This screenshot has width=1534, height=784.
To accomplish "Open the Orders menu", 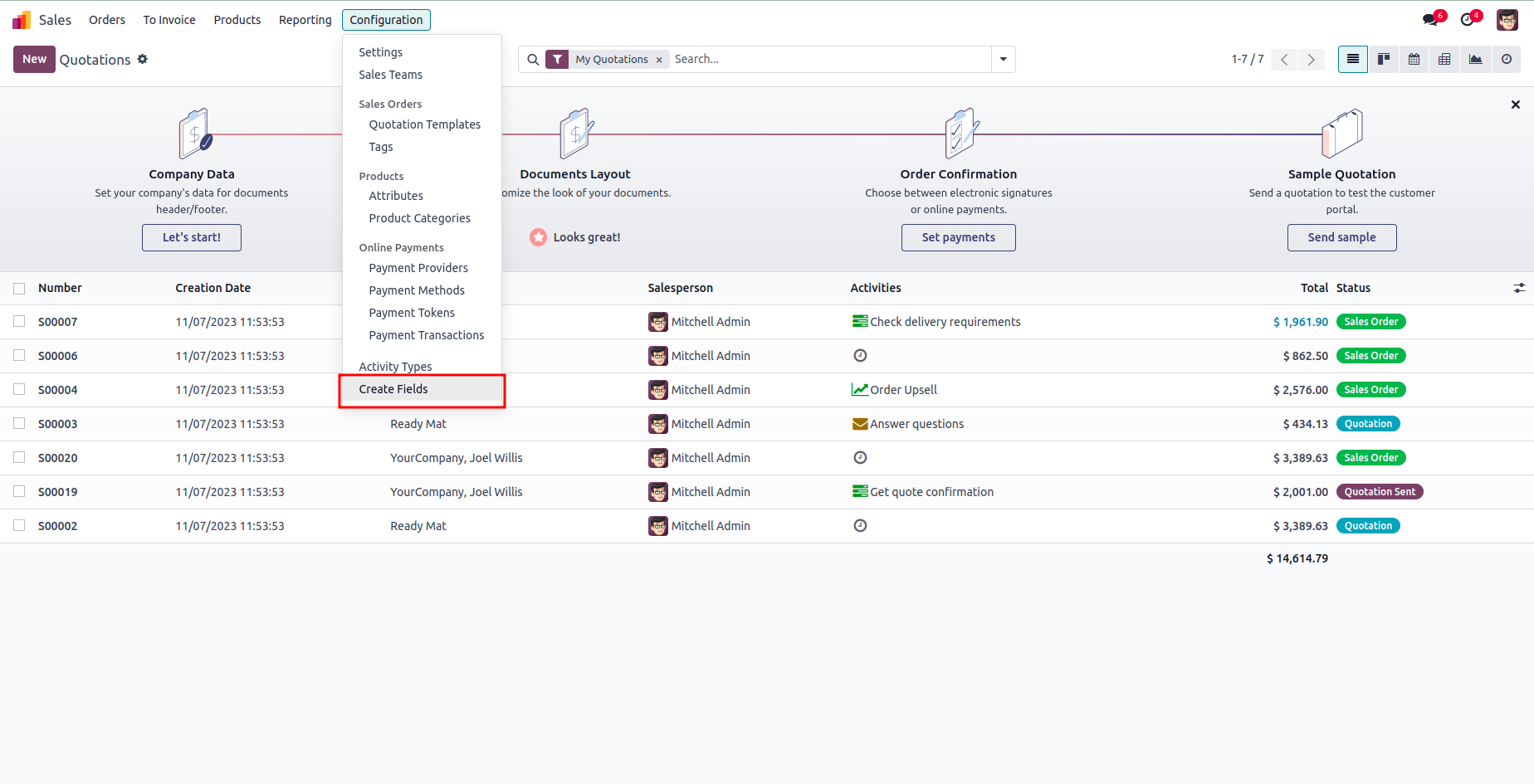I will pos(107,20).
